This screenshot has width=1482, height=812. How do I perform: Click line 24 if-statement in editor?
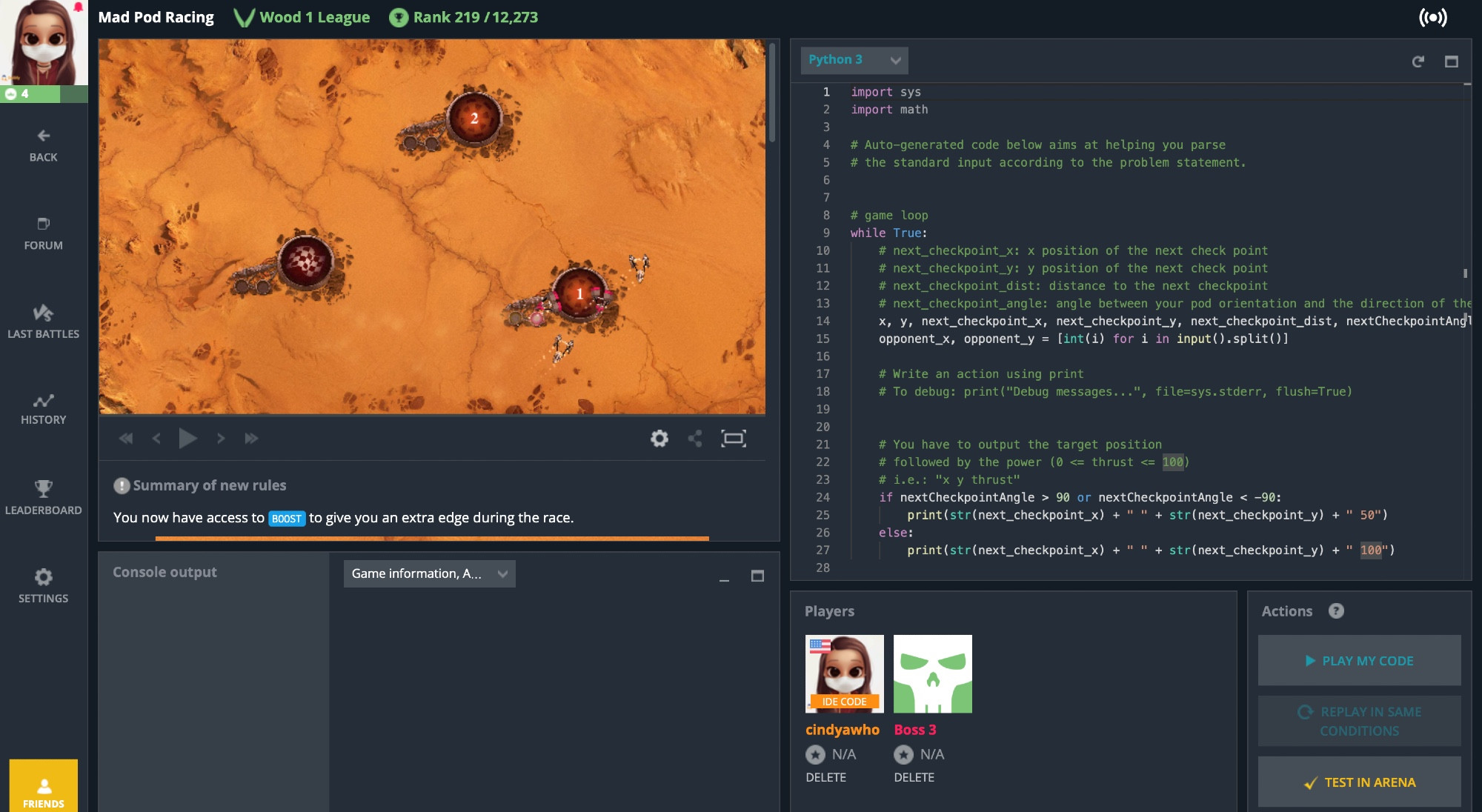[x=1080, y=497]
